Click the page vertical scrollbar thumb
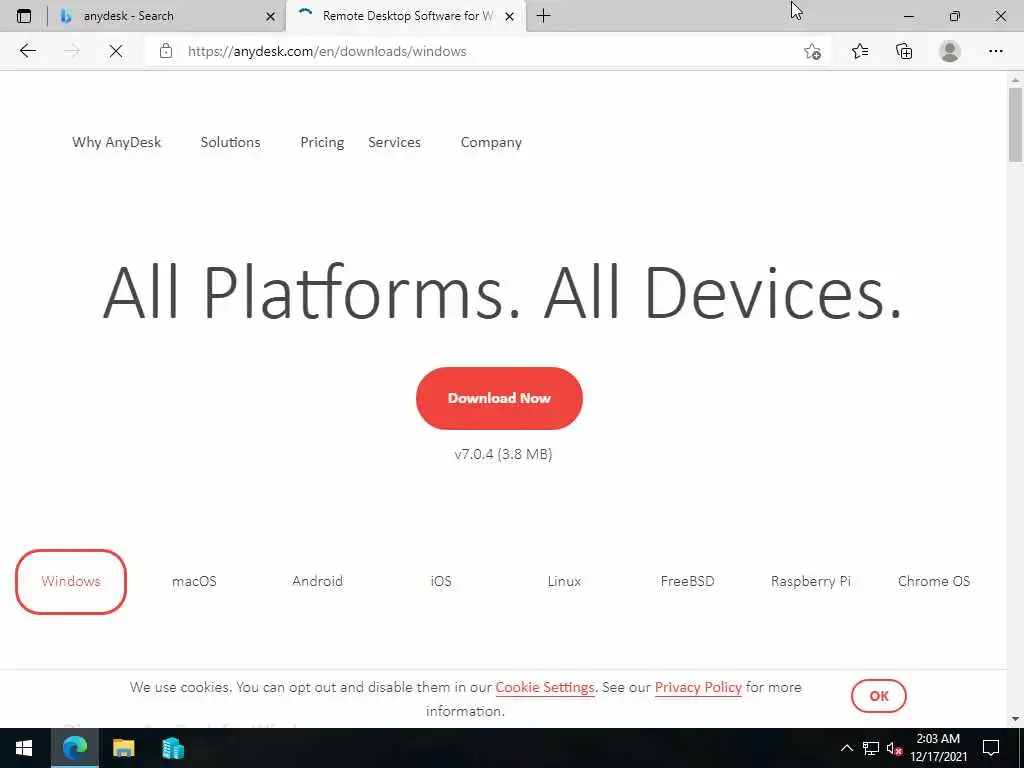Screen dimensions: 1024x768 click(x=1015, y=124)
